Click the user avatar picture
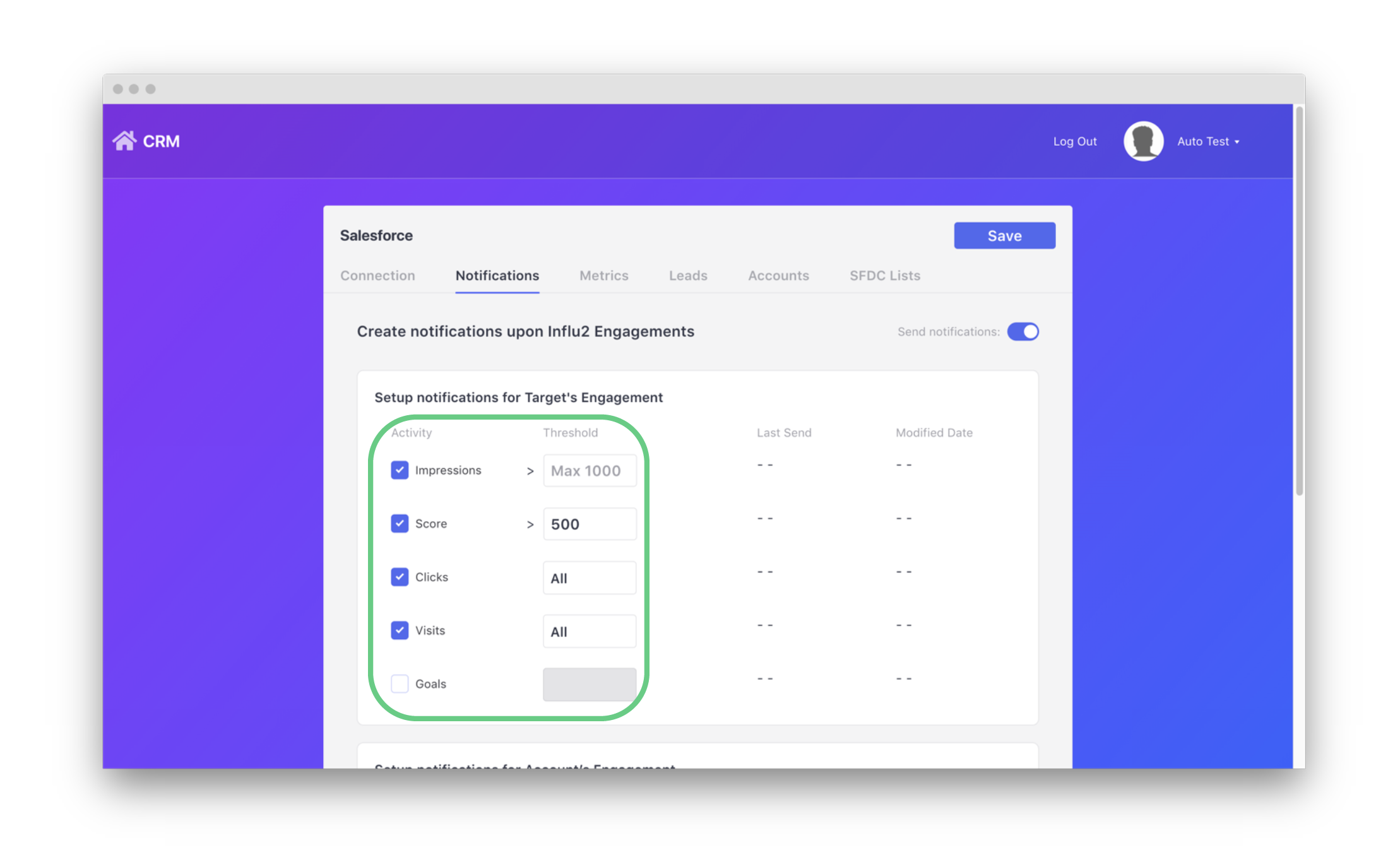Screen dimensions: 1400x867 [x=1143, y=141]
